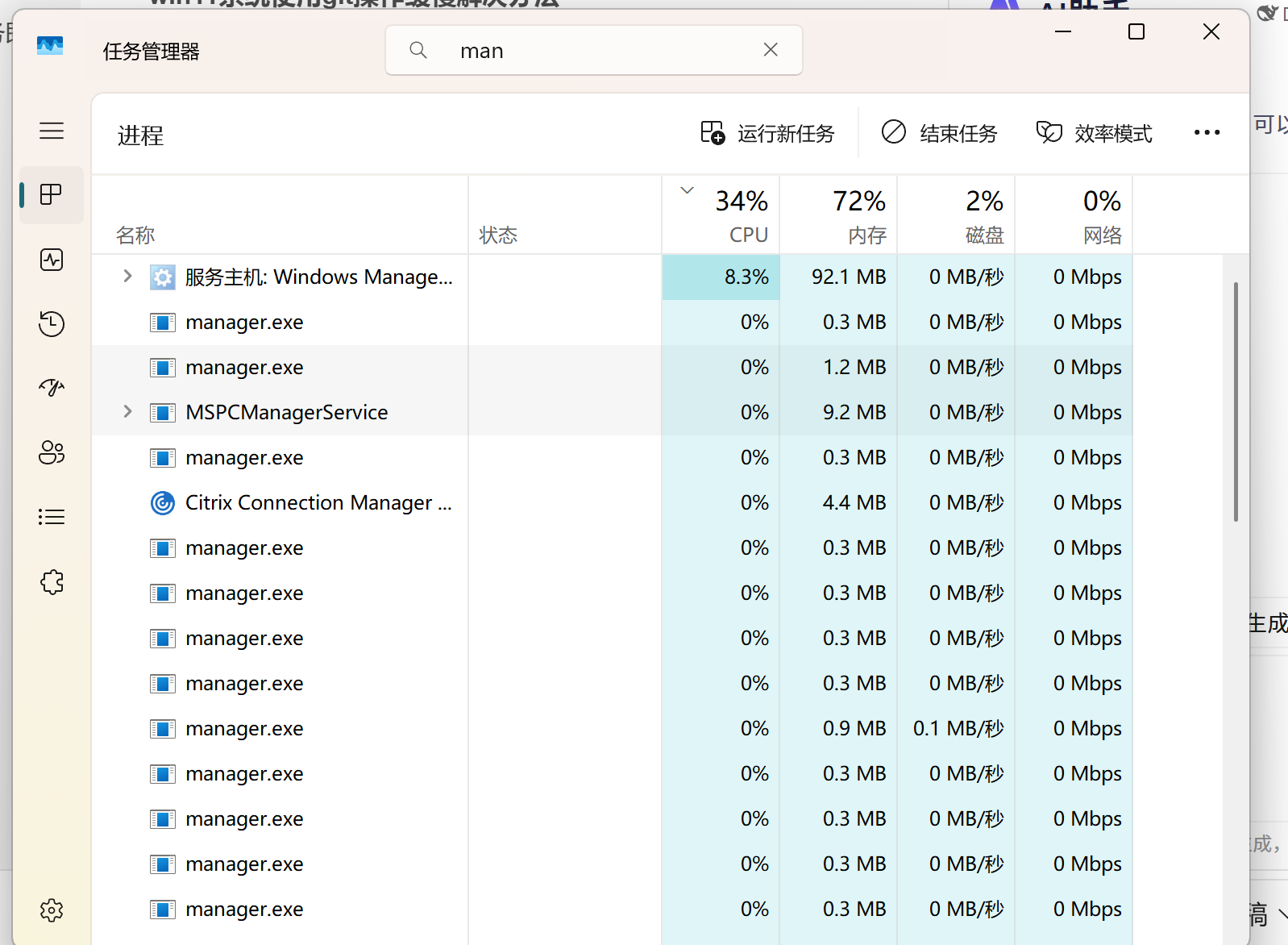Image resolution: width=1288 pixels, height=945 pixels.
Task: Open the Performance page icon
Action: [x=52, y=260]
